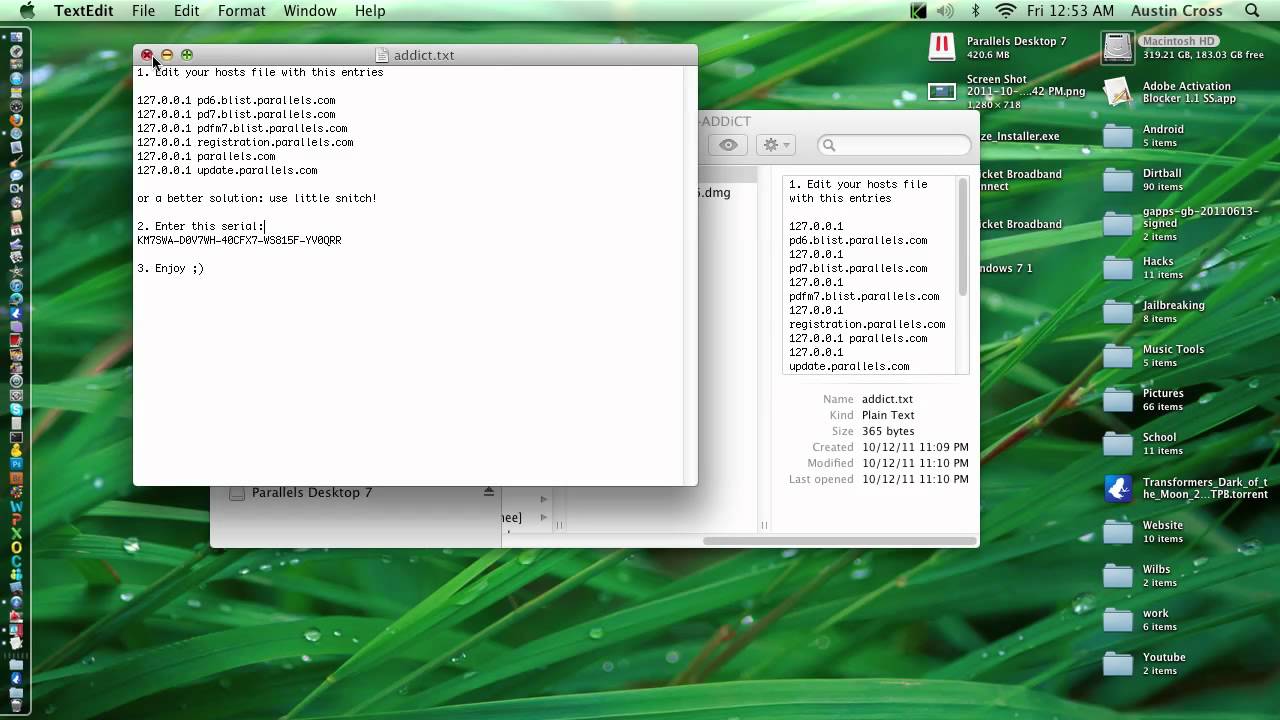
Task: Select the Website desktop folder
Action: click(x=1118, y=532)
